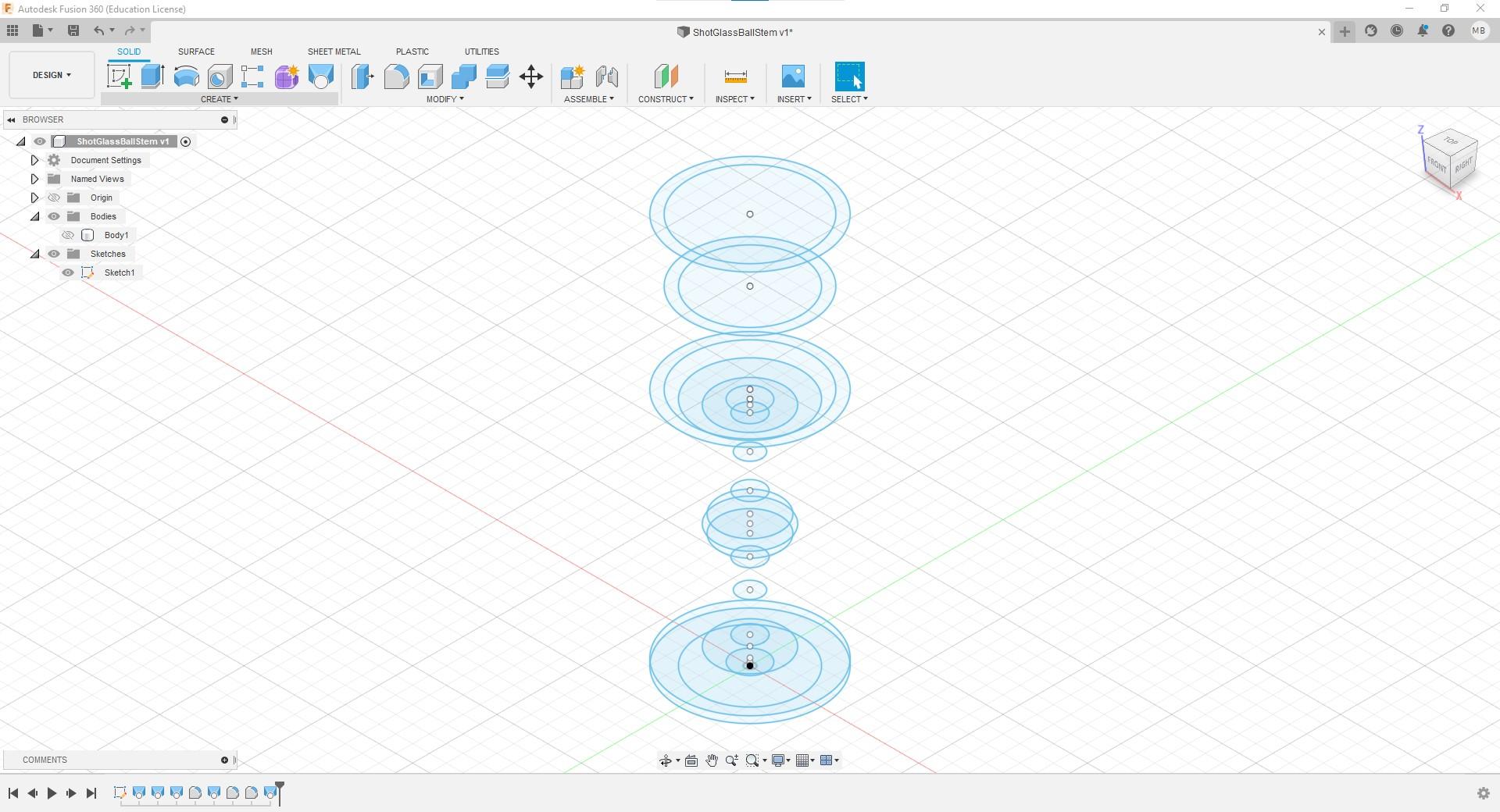Select the Shell tool
The width and height of the screenshot is (1500, 812).
click(x=430, y=77)
